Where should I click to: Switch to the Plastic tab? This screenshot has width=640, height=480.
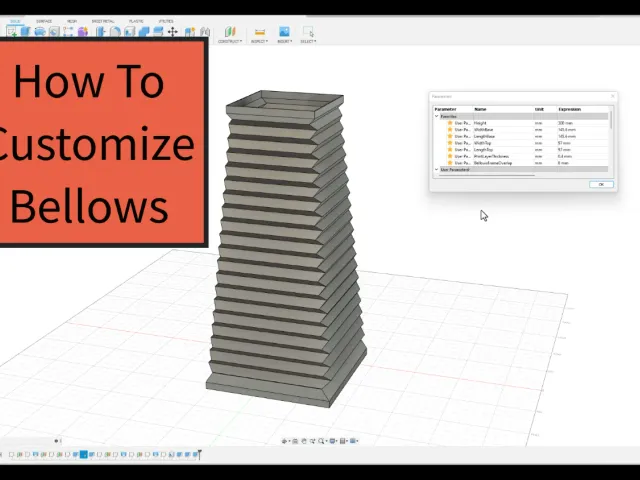136,21
